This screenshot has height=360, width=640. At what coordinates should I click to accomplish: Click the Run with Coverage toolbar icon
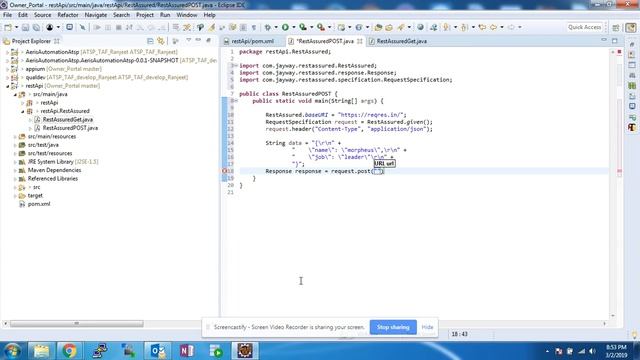coord(303,27)
